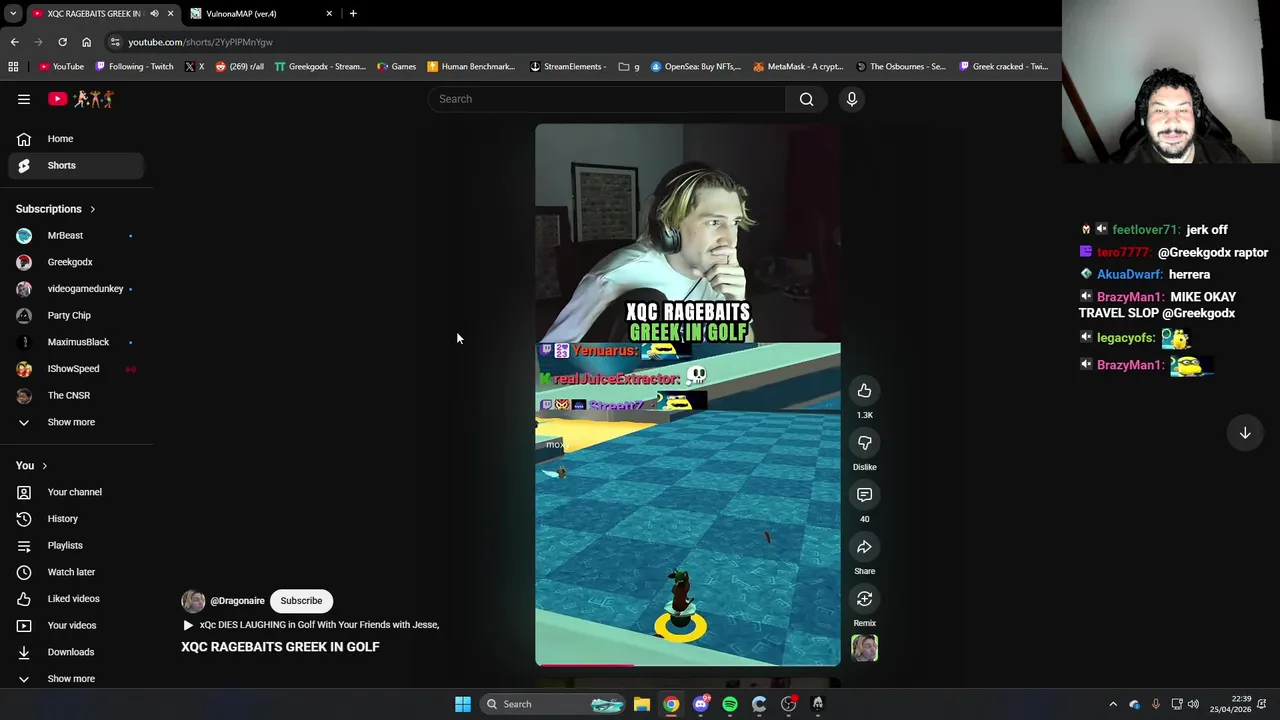The width and height of the screenshot is (1280, 720).
Task: Open Watch later list
Action: 76,572
